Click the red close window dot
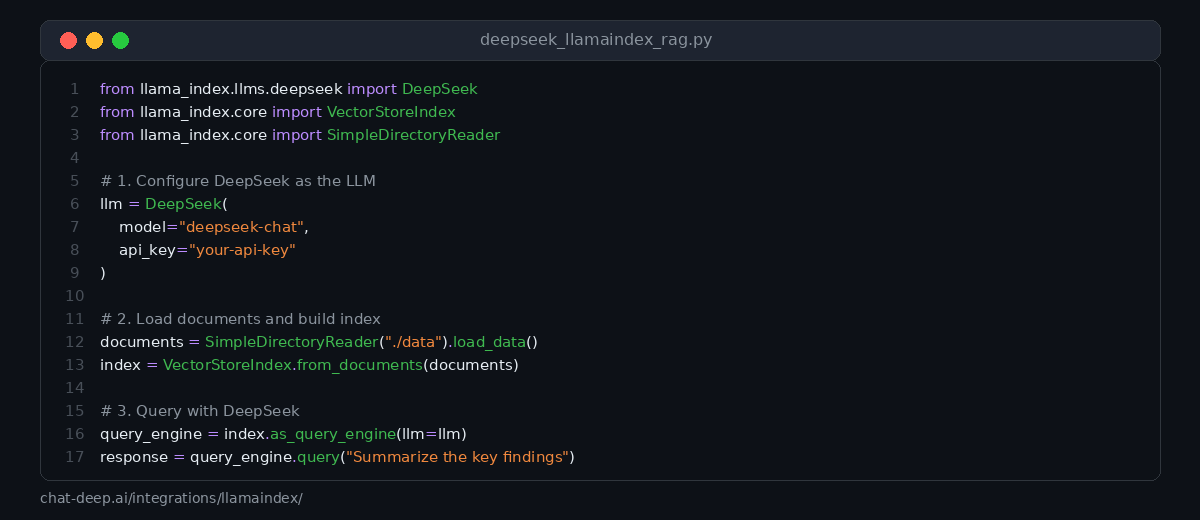The width and height of the screenshot is (1200, 520). pos(68,40)
